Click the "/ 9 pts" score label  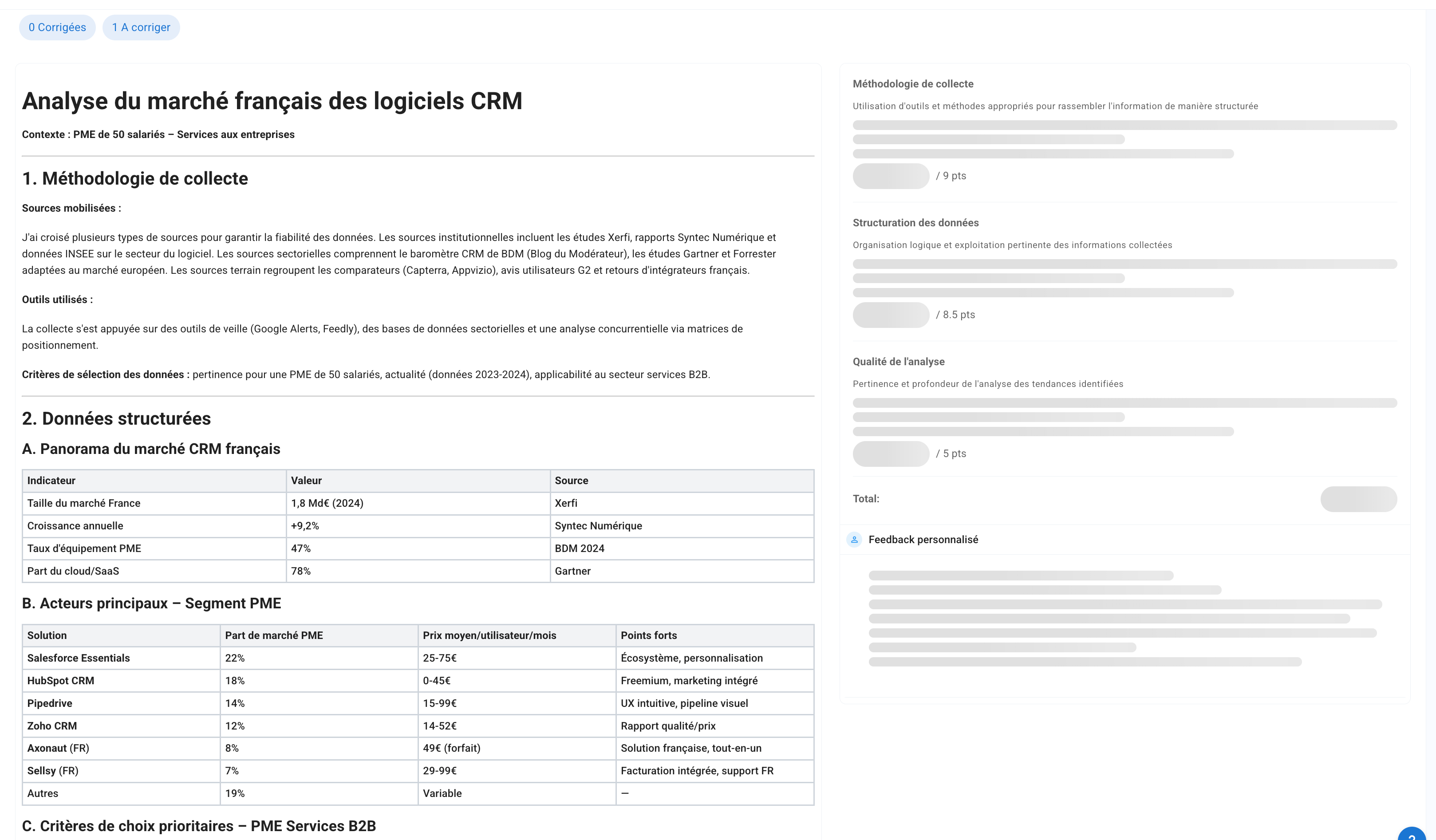pyautogui.click(x=951, y=176)
